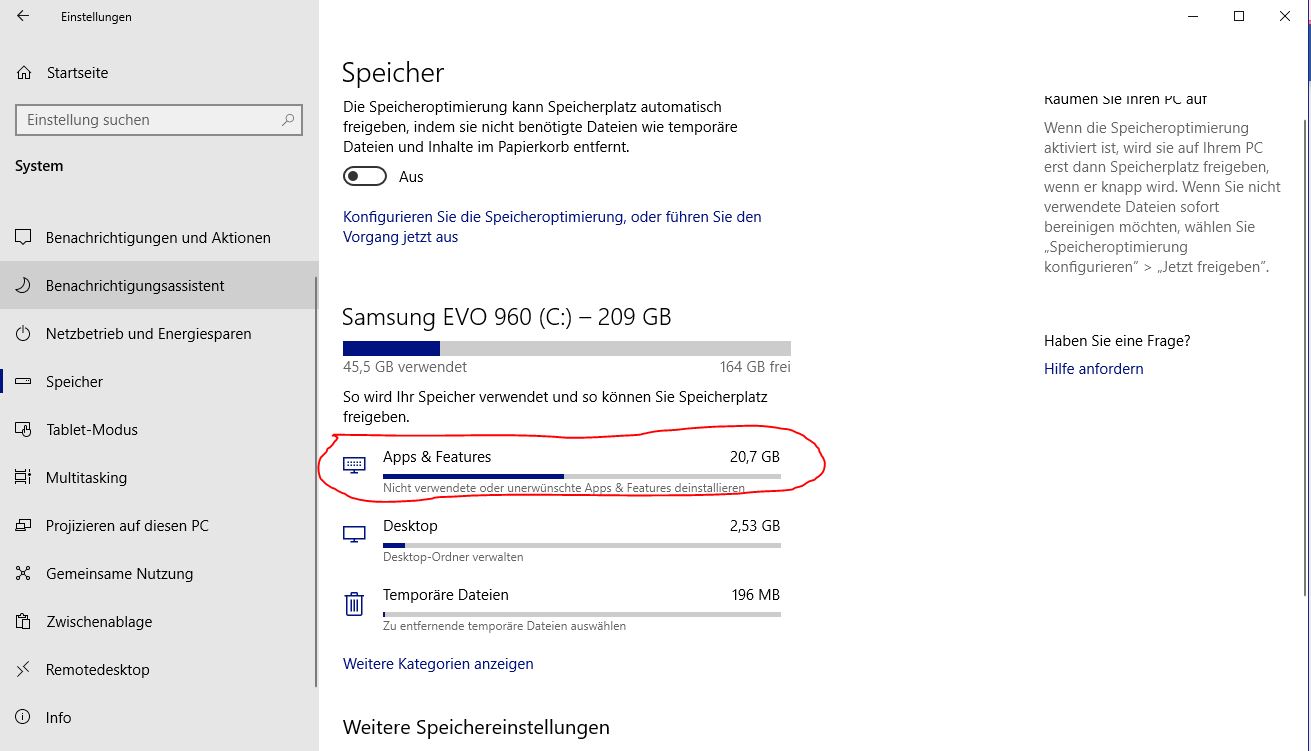1311x751 pixels.
Task: Click search magnifier icon in settings box
Action: pos(288,120)
